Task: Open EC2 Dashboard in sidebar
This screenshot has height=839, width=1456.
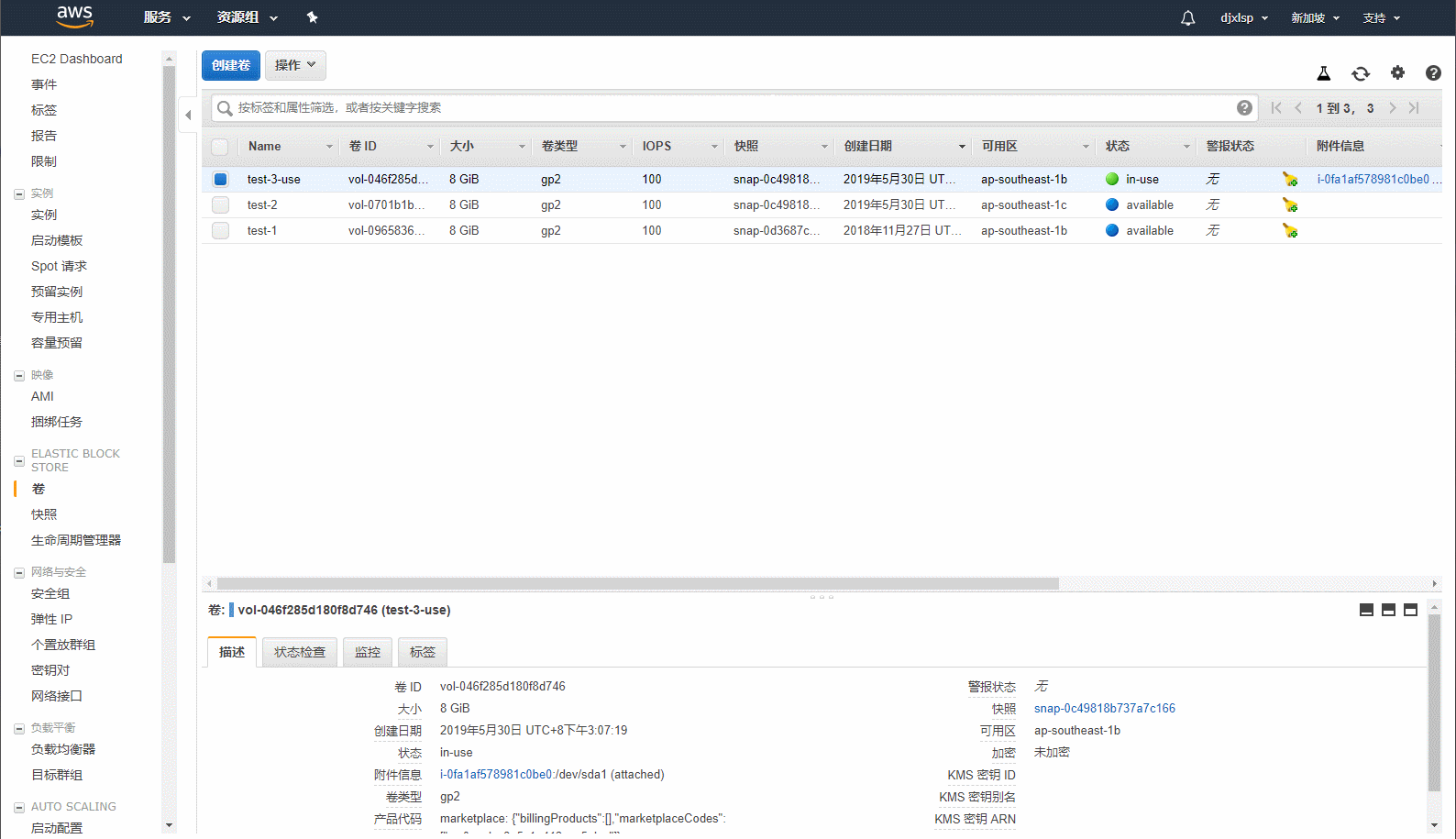Action: pos(77,59)
